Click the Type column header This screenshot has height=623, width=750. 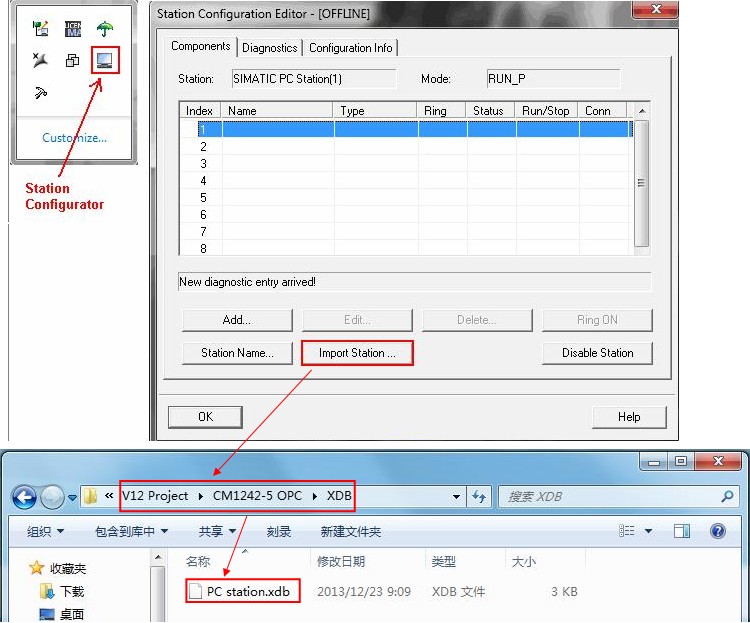(x=375, y=111)
